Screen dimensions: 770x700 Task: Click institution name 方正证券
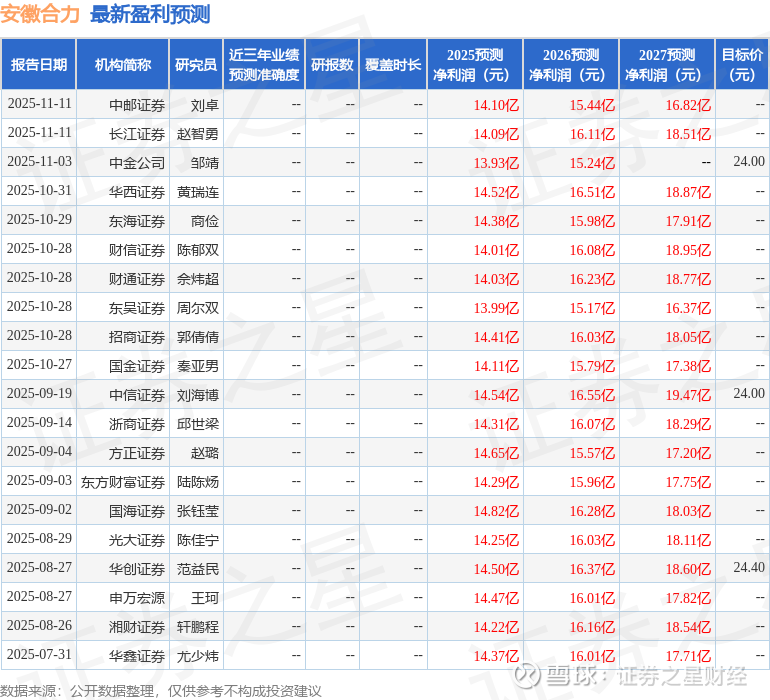click(x=137, y=452)
